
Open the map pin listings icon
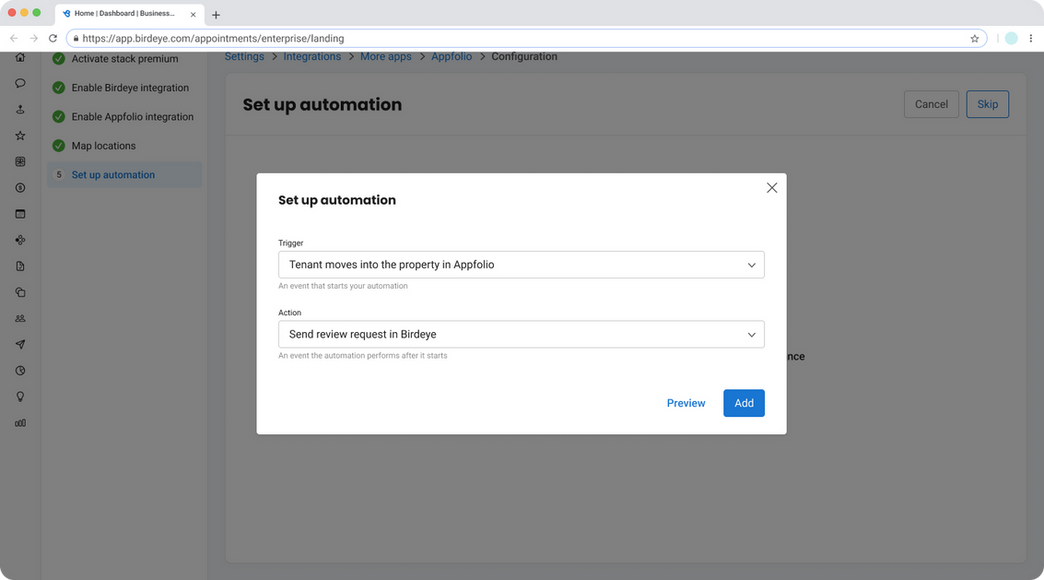(x=20, y=109)
